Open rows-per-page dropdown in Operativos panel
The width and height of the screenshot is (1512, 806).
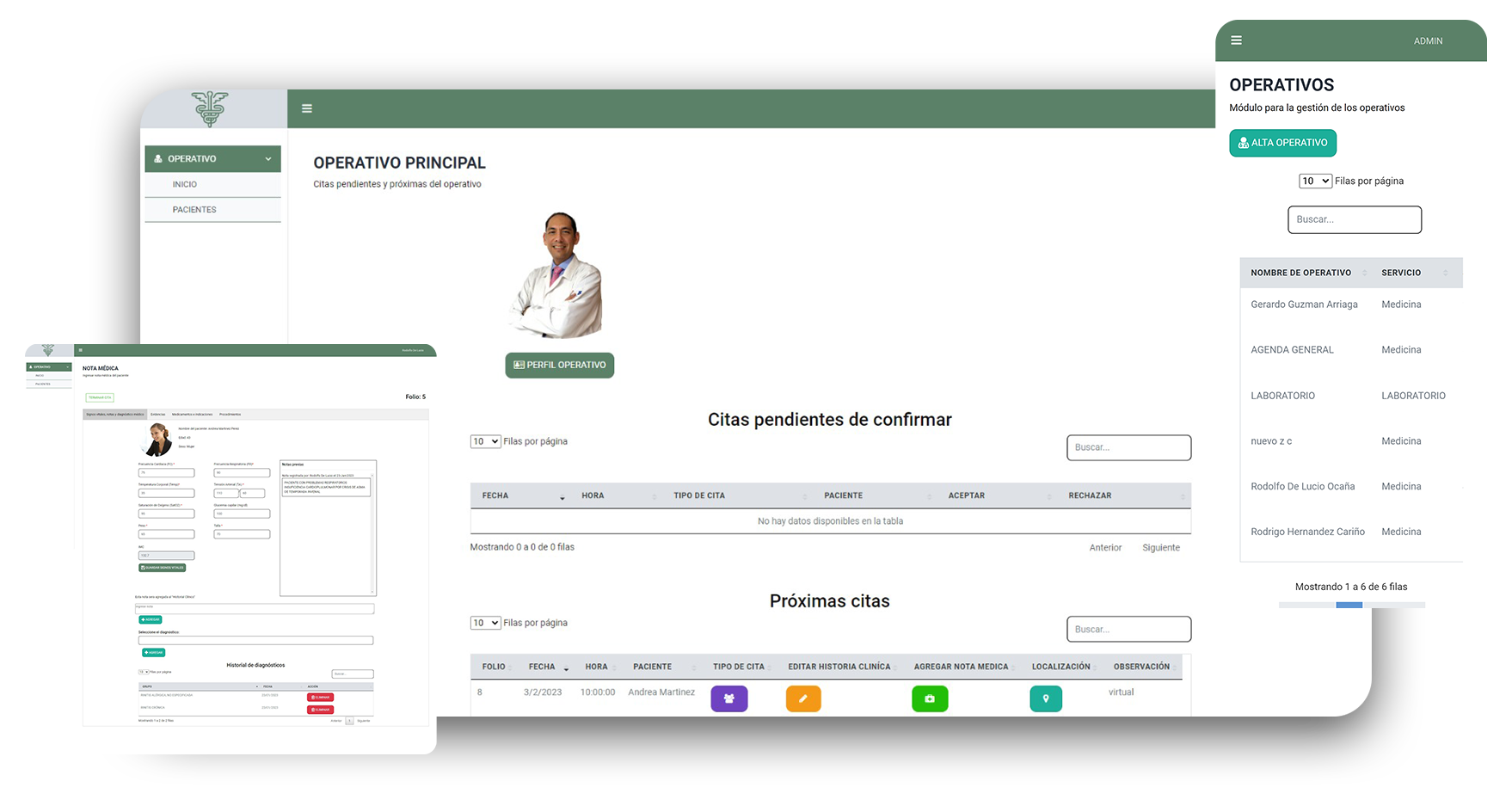(1314, 181)
